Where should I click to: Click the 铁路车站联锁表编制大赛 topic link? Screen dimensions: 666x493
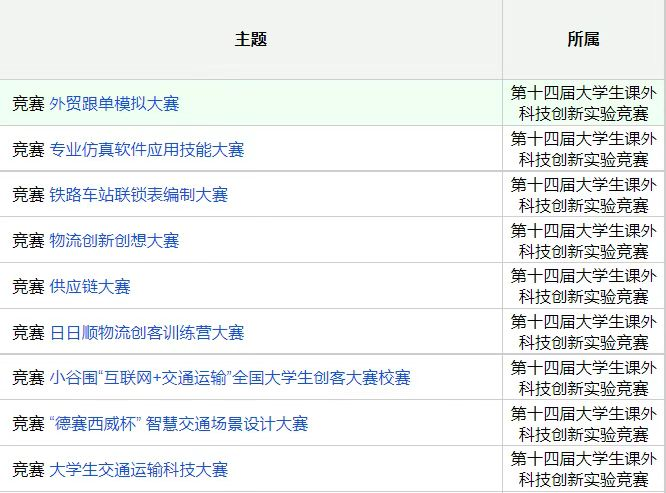coord(138,195)
